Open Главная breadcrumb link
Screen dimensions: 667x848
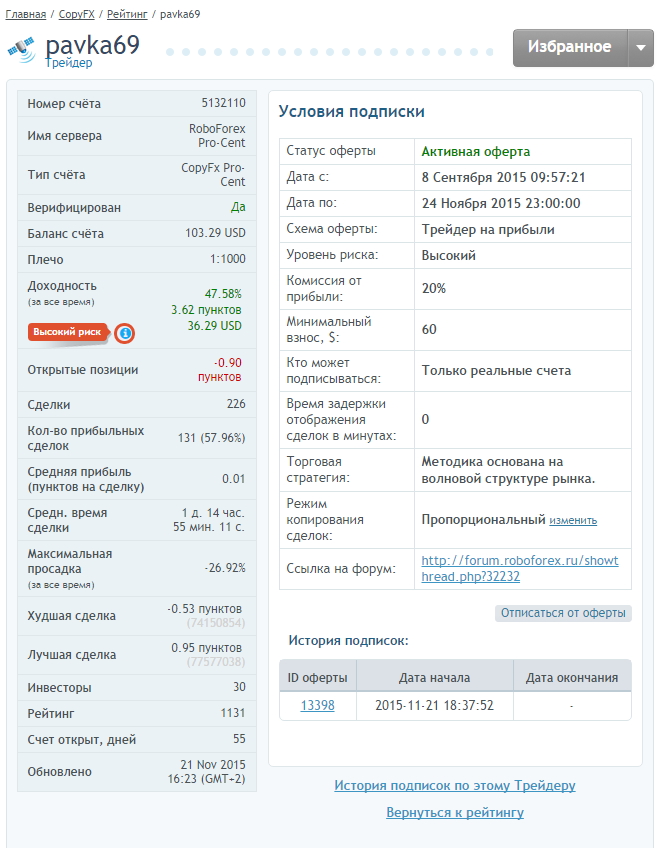point(25,14)
